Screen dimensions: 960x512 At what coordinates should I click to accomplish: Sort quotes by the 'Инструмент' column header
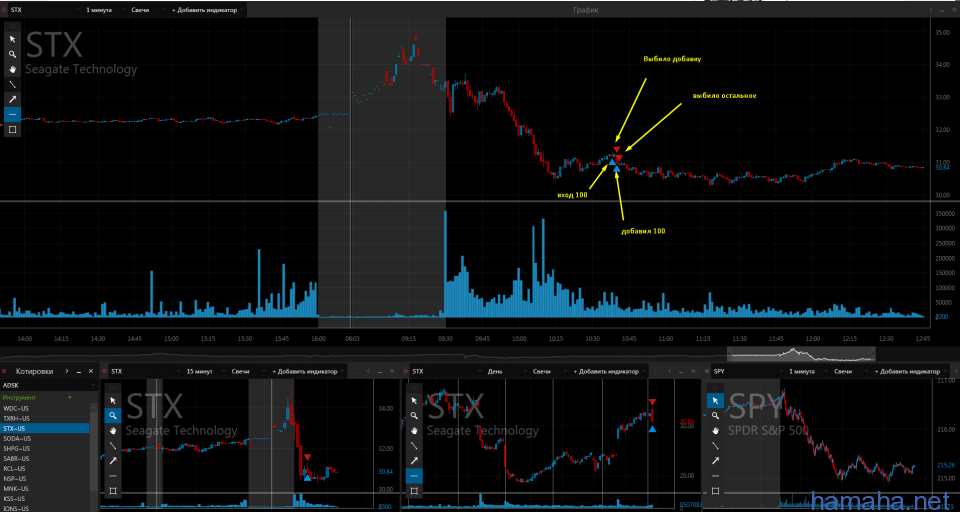pos(37,397)
